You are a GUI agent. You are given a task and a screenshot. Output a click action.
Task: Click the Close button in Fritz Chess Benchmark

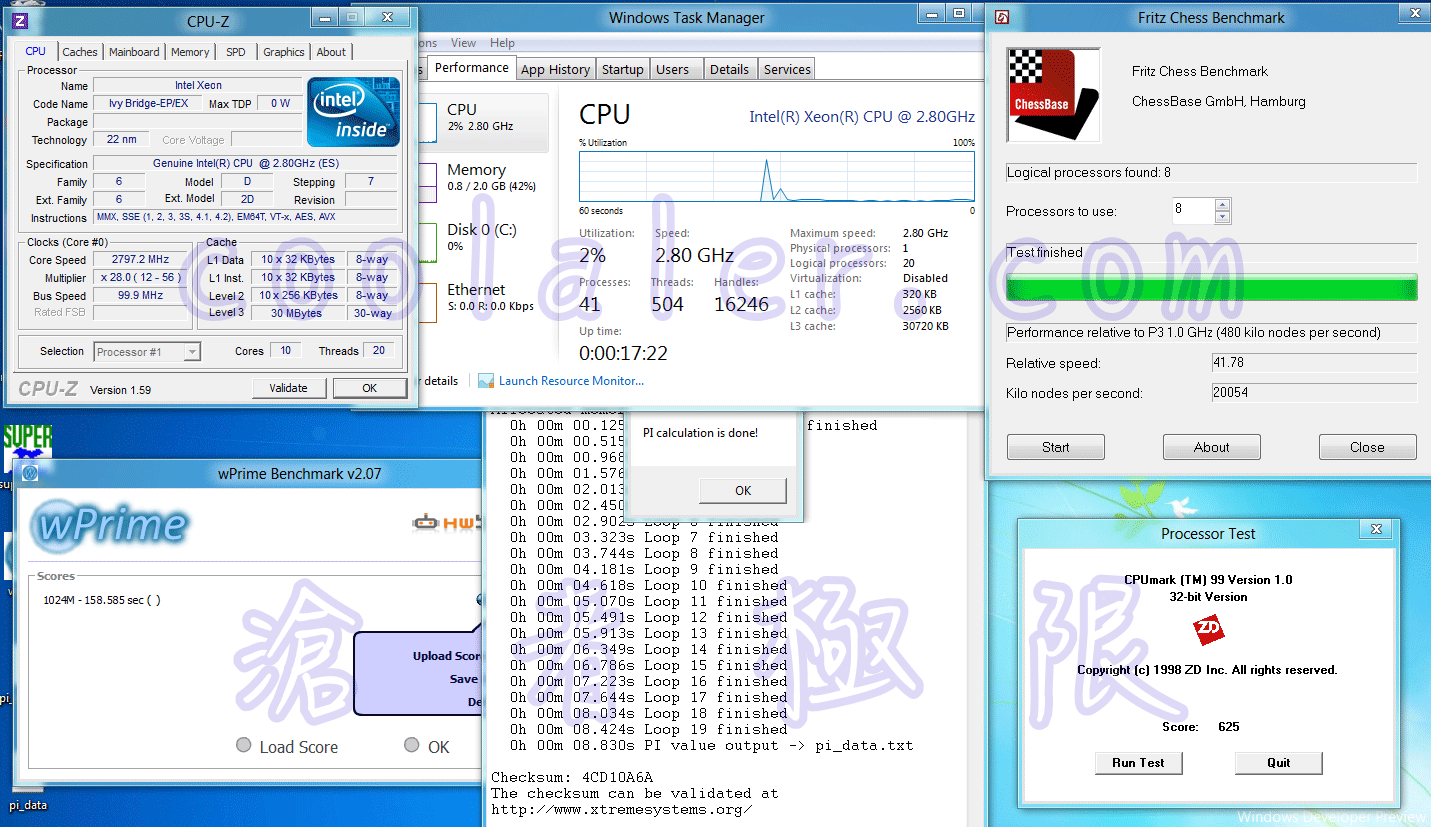tap(1367, 447)
